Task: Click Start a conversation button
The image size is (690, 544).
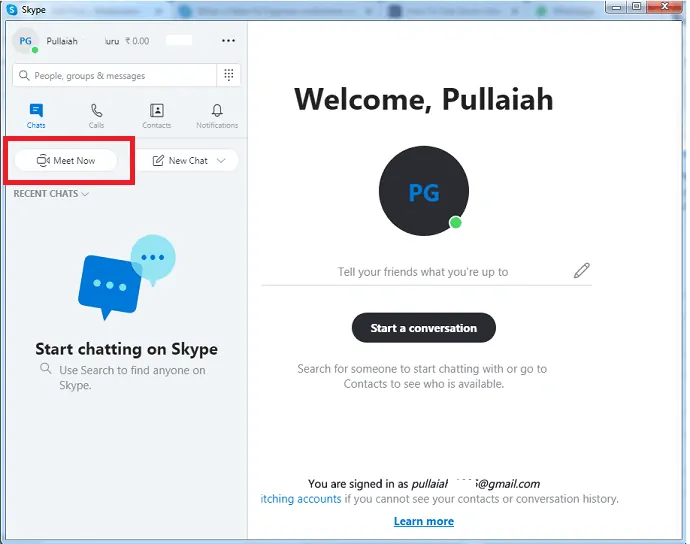Action: pos(424,328)
